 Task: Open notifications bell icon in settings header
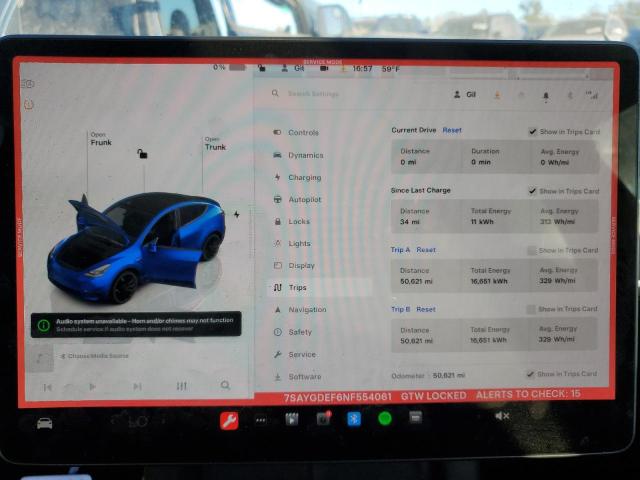(546, 96)
